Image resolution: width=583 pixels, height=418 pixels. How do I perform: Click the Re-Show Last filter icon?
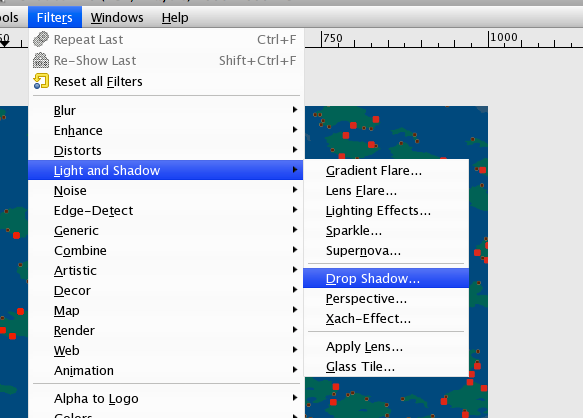click(x=41, y=60)
